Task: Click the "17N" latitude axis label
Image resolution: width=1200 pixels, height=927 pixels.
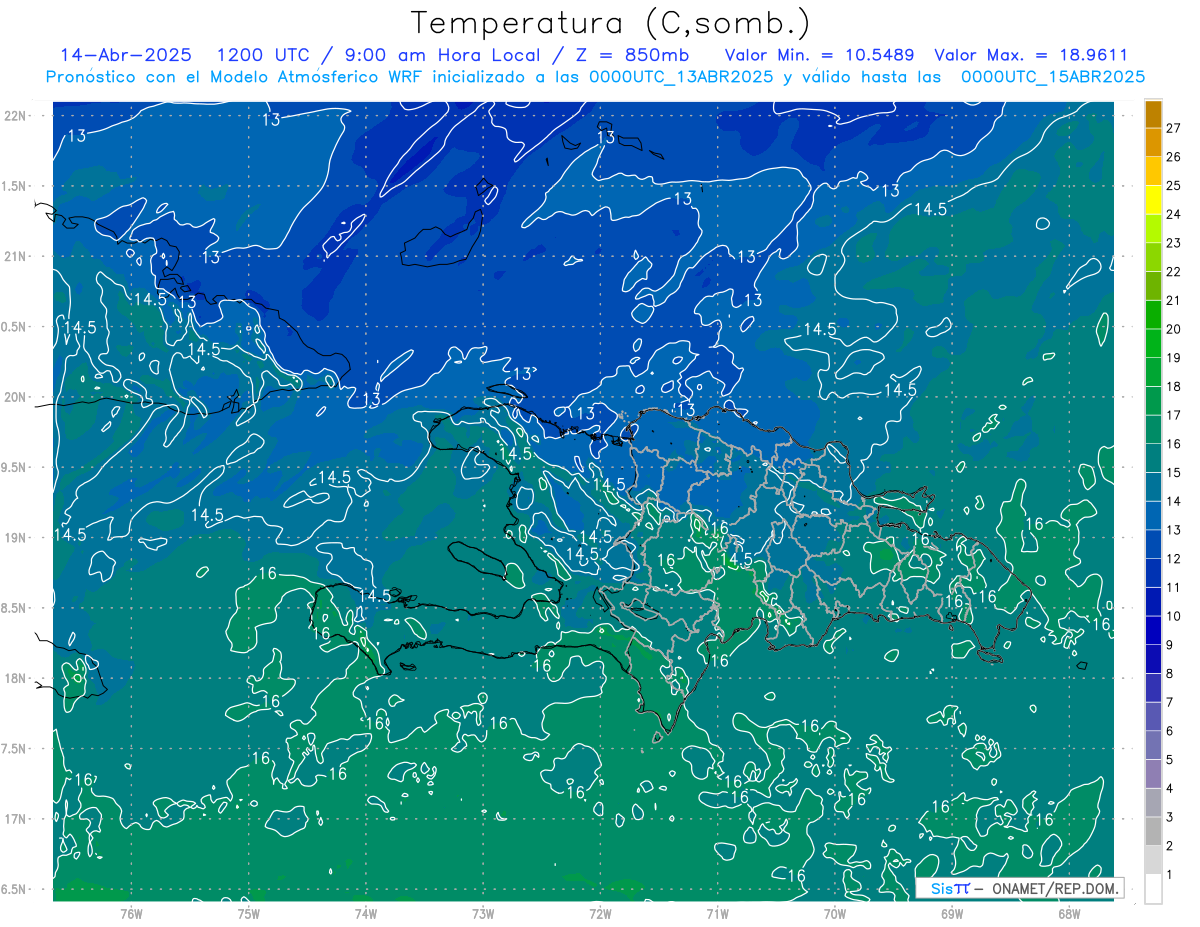Action: [x=15, y=819]
